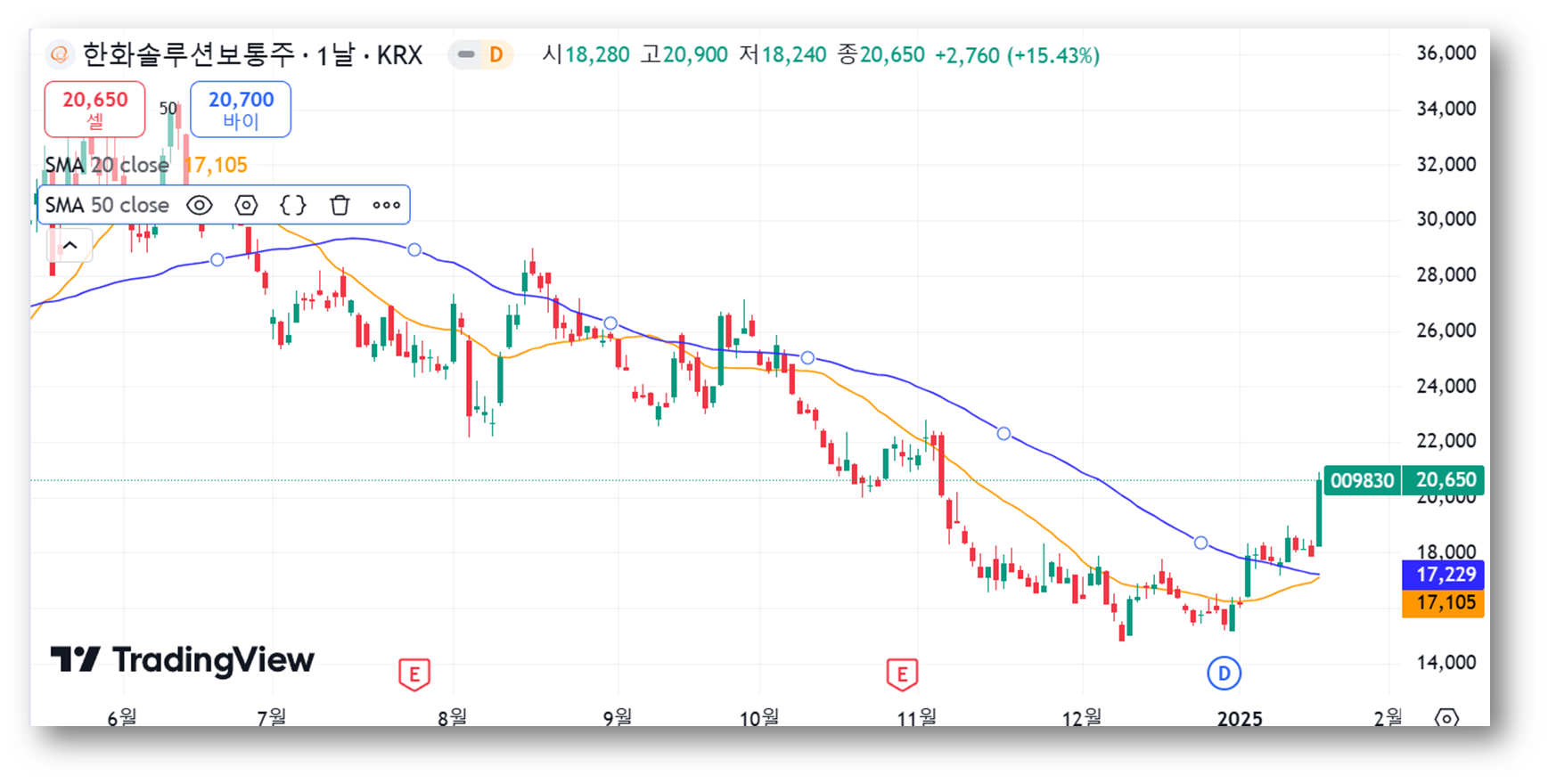Open SMA 50 settings hexagon icon
Image resolution: width=1548 pixels, height=784 pixels.
tap(246, 205)
